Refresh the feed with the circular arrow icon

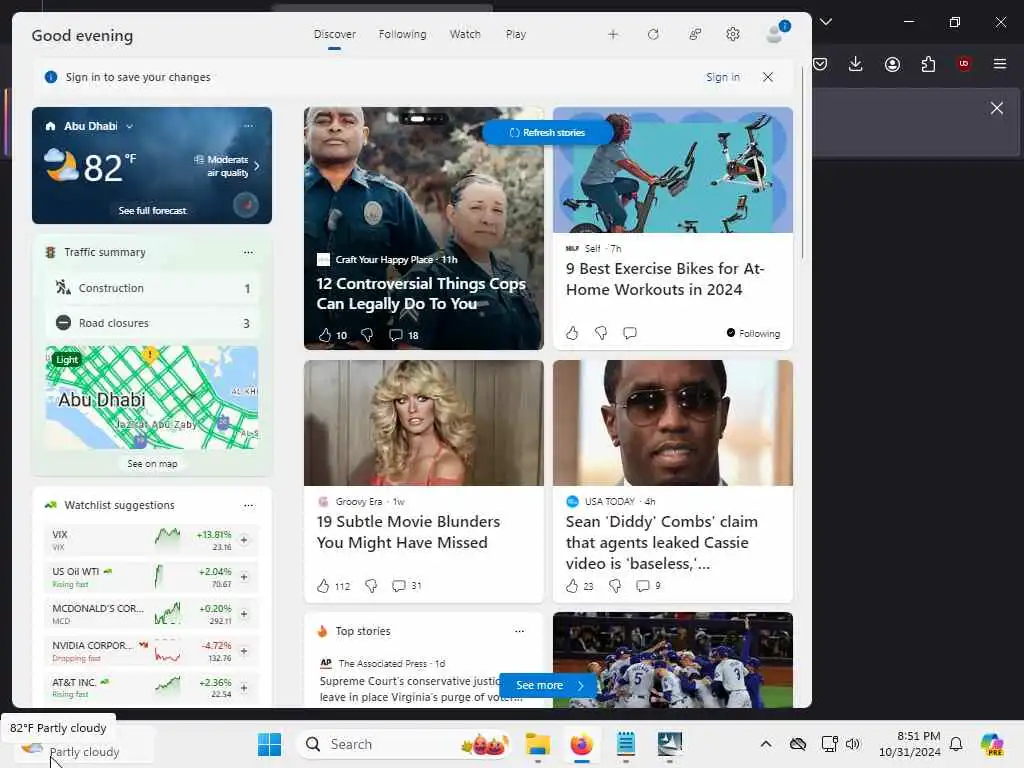coord(653,34)
